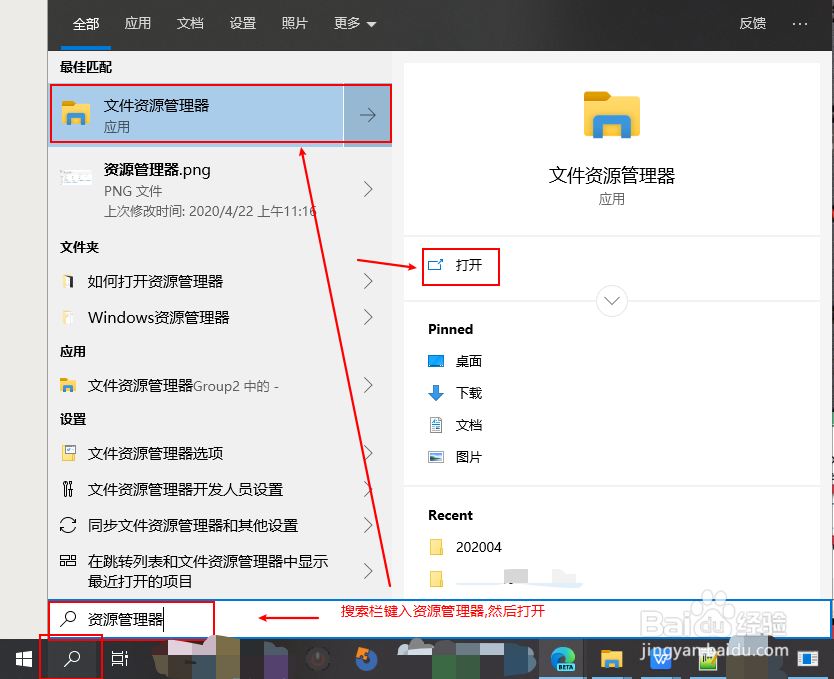Click the 图片 pictures icon
The width and height of the screenshot is (834, 679).
tap(436, 457)
